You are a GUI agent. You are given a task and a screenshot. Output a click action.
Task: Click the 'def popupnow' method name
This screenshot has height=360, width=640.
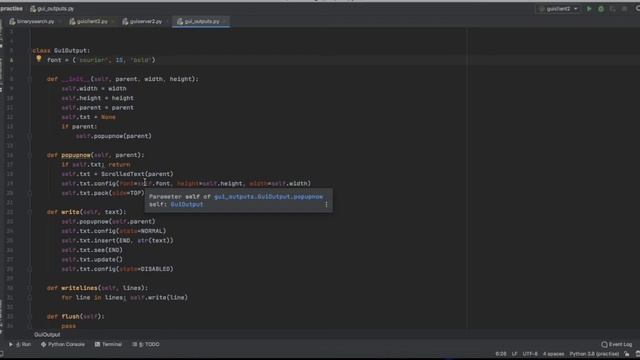coord(76,155)
